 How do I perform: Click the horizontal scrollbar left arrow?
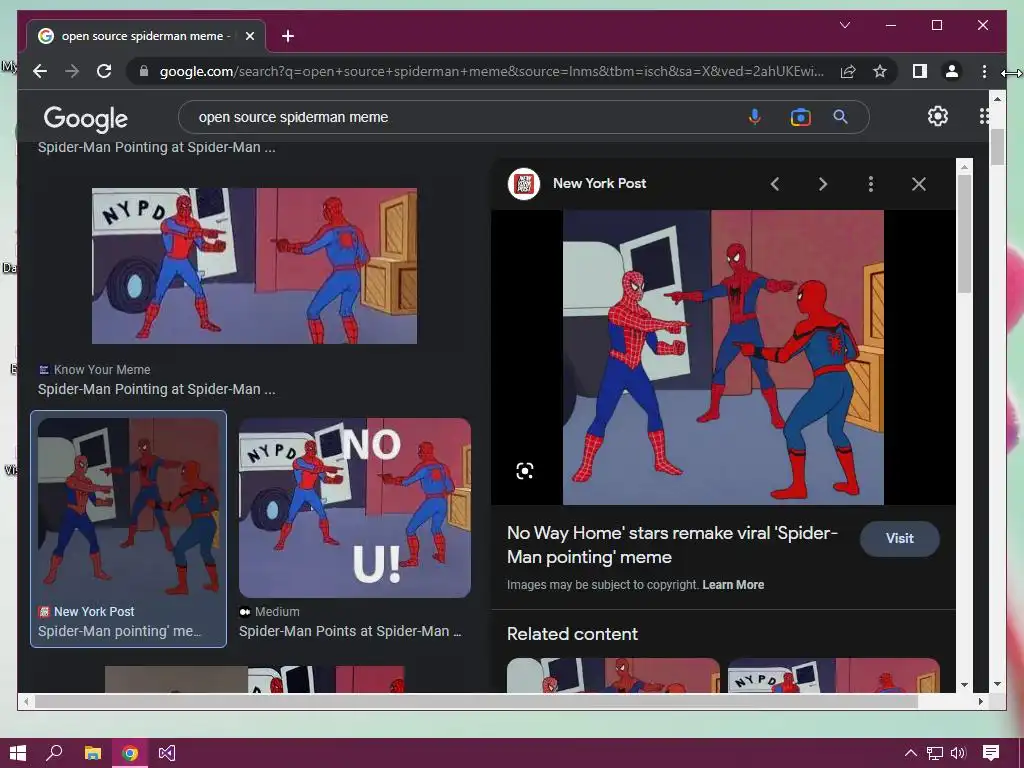coord(26,701)
